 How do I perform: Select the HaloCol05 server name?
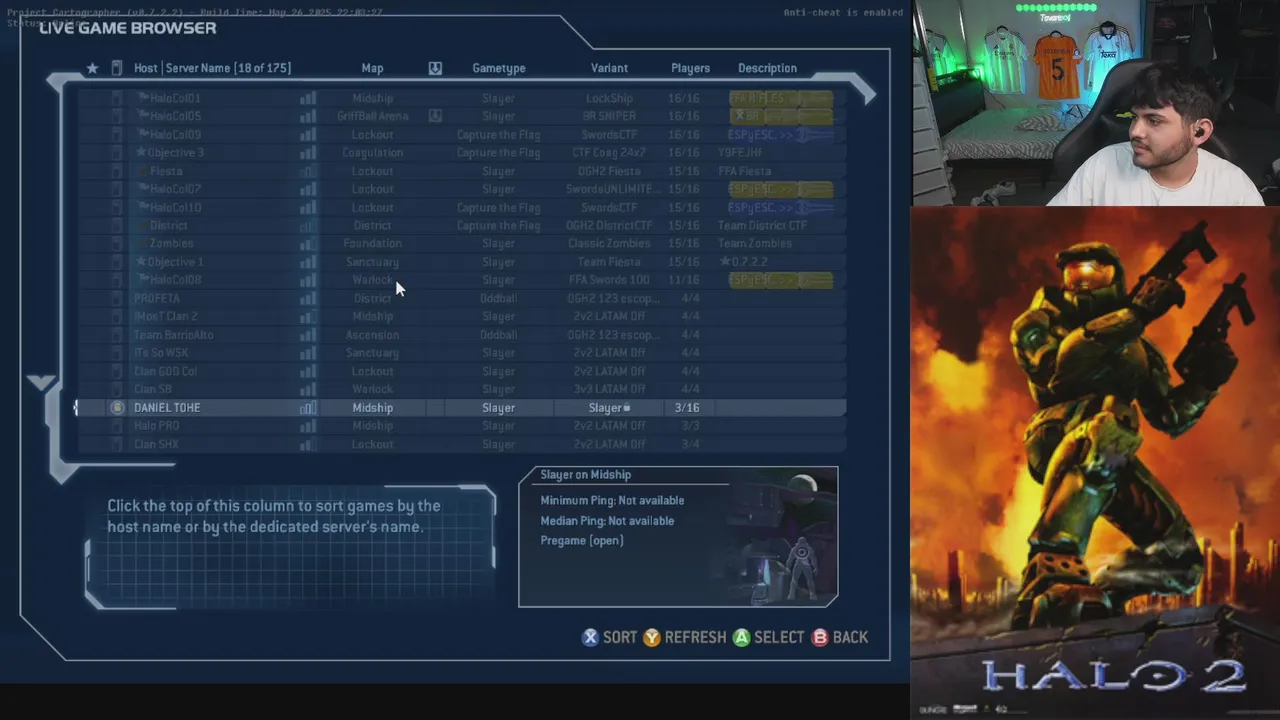coord(175,116)
